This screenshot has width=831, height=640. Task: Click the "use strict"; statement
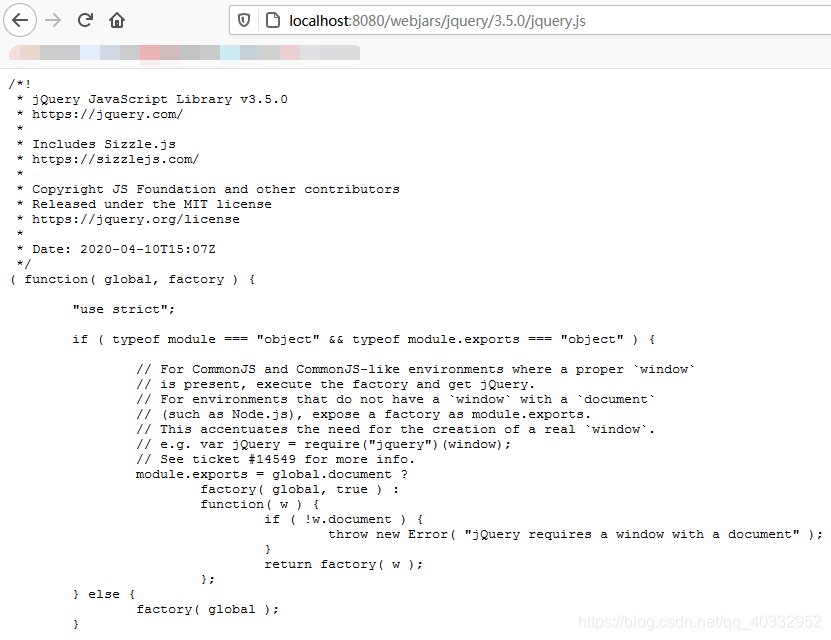coord(123,309)
